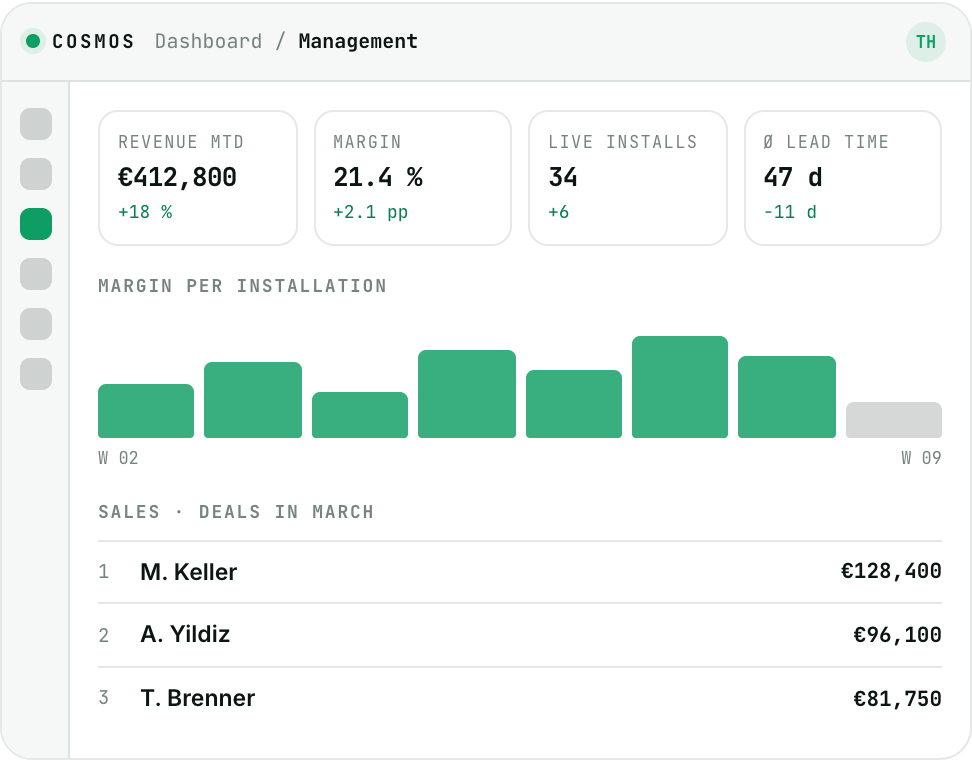Viewport: 972px width, 760px height.
Task: Click the bar above W 02
Action: (x=146, y=410)
